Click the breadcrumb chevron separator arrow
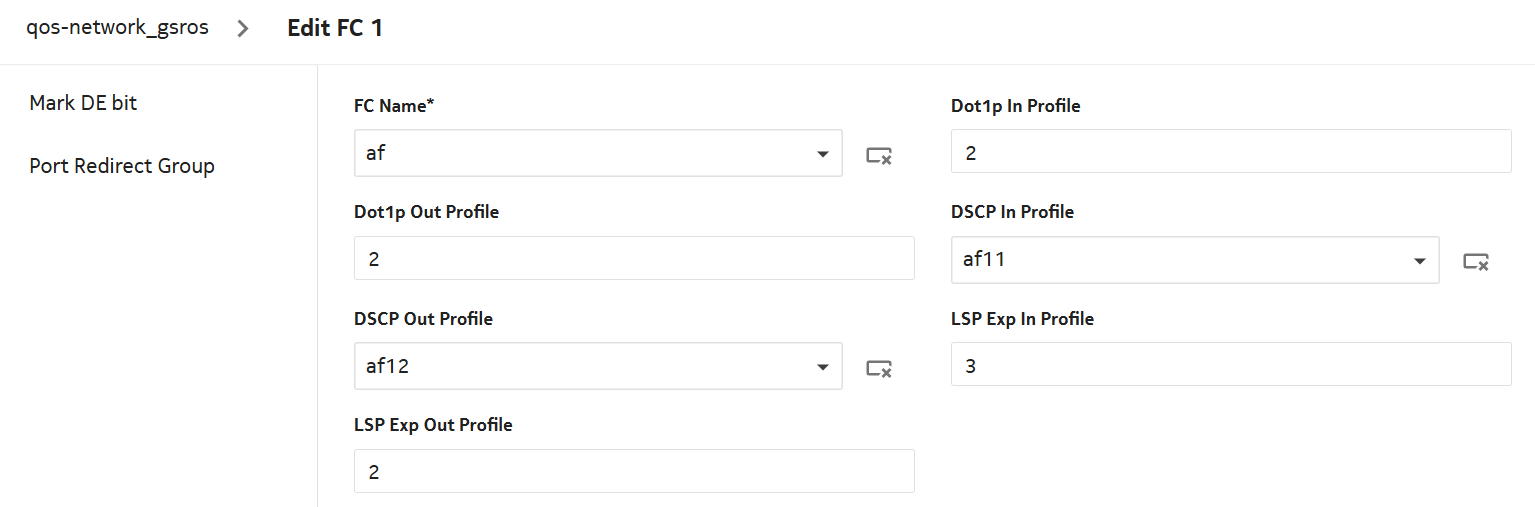Image resolution: width=1535 pixels, height=507 pixels. (x=242, y=28)
